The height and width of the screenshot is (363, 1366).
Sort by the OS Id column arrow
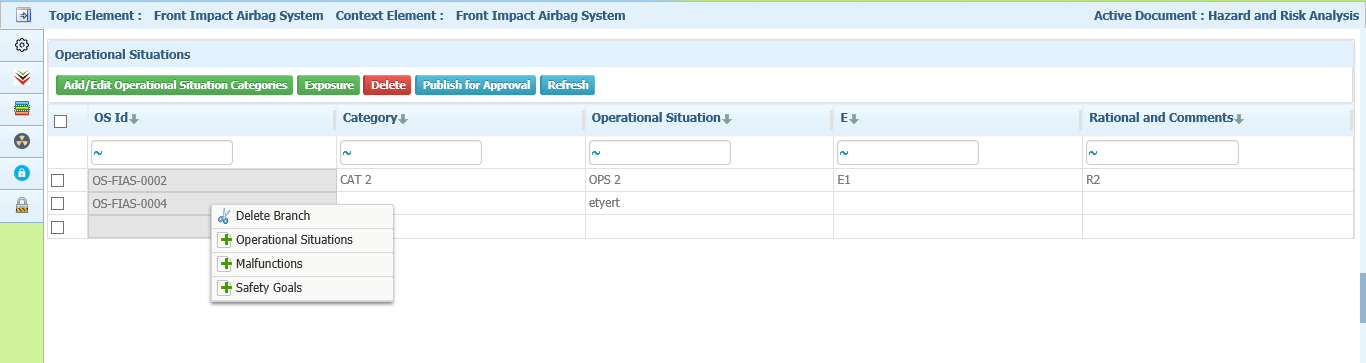point(134,119)
